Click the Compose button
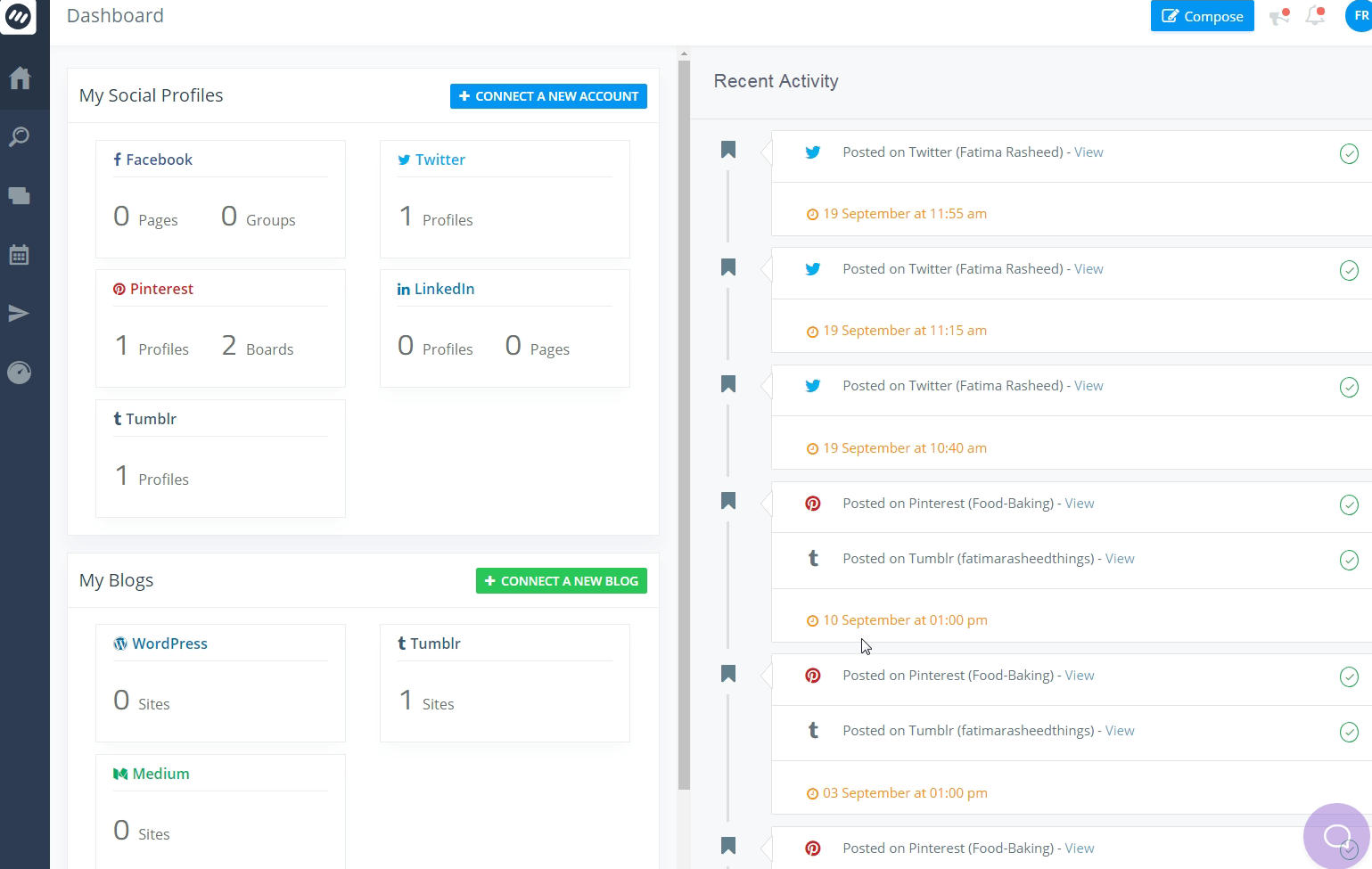 [x=1202, y=16]
